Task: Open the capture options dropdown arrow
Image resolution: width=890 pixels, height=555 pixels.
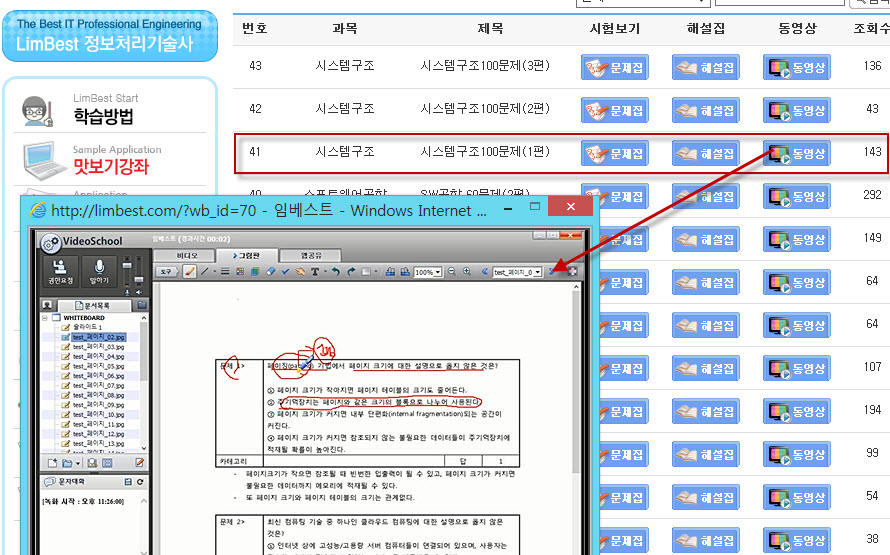Action: 376,272
